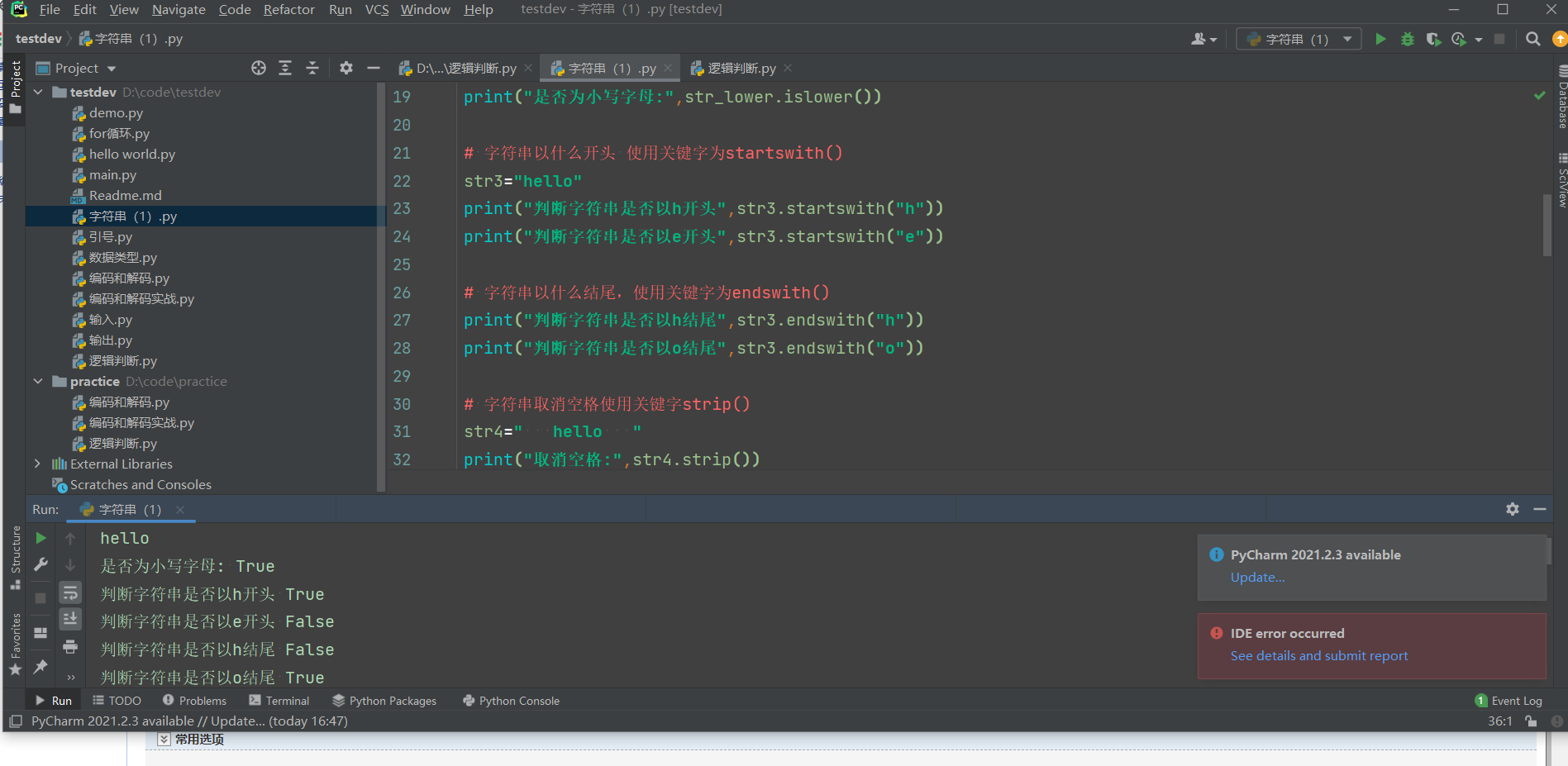Collapse the testdev project folder
Screen dimensions: 1568x766
[x=38, y=92]
